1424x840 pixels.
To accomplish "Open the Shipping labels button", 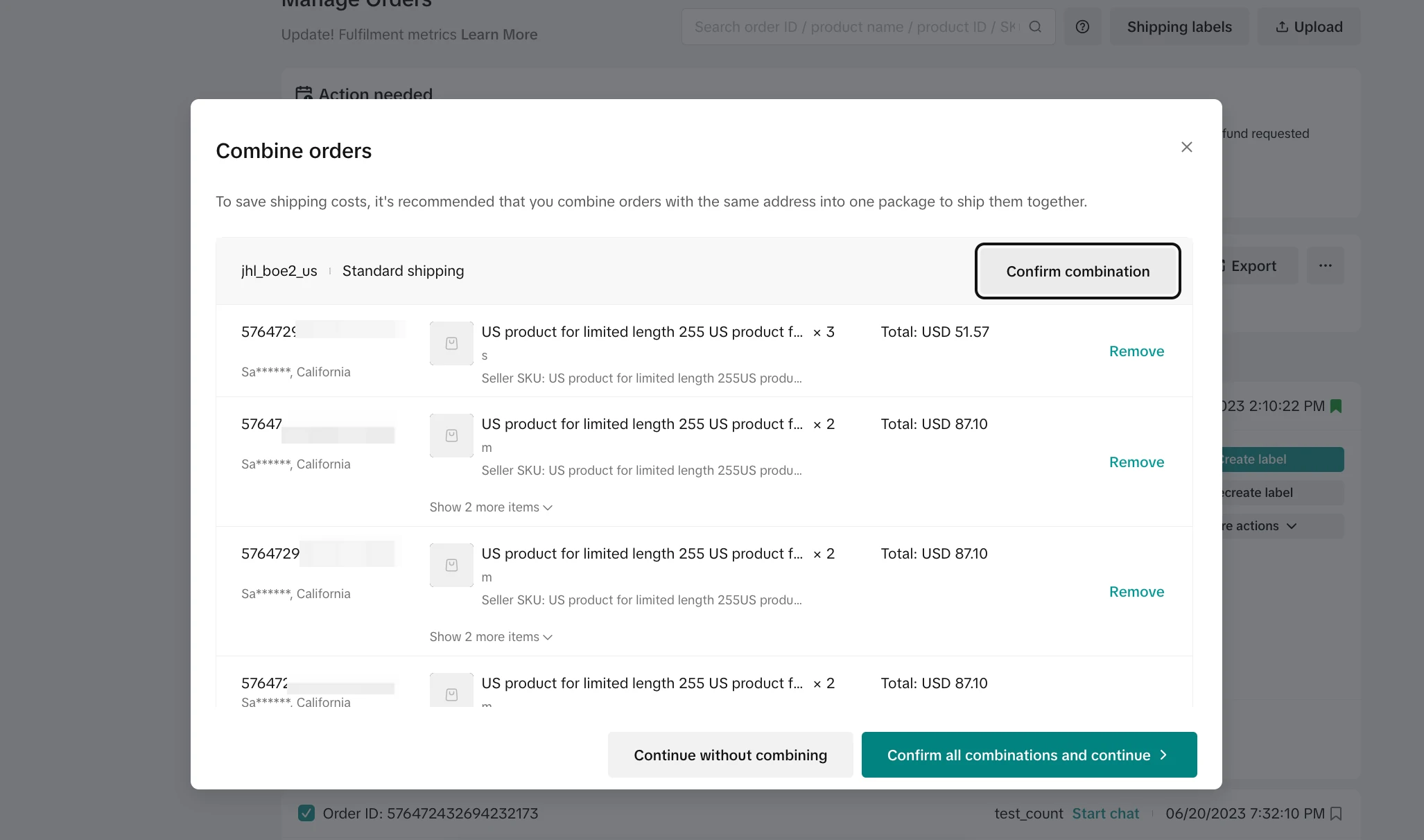I will coord(1179,27).
